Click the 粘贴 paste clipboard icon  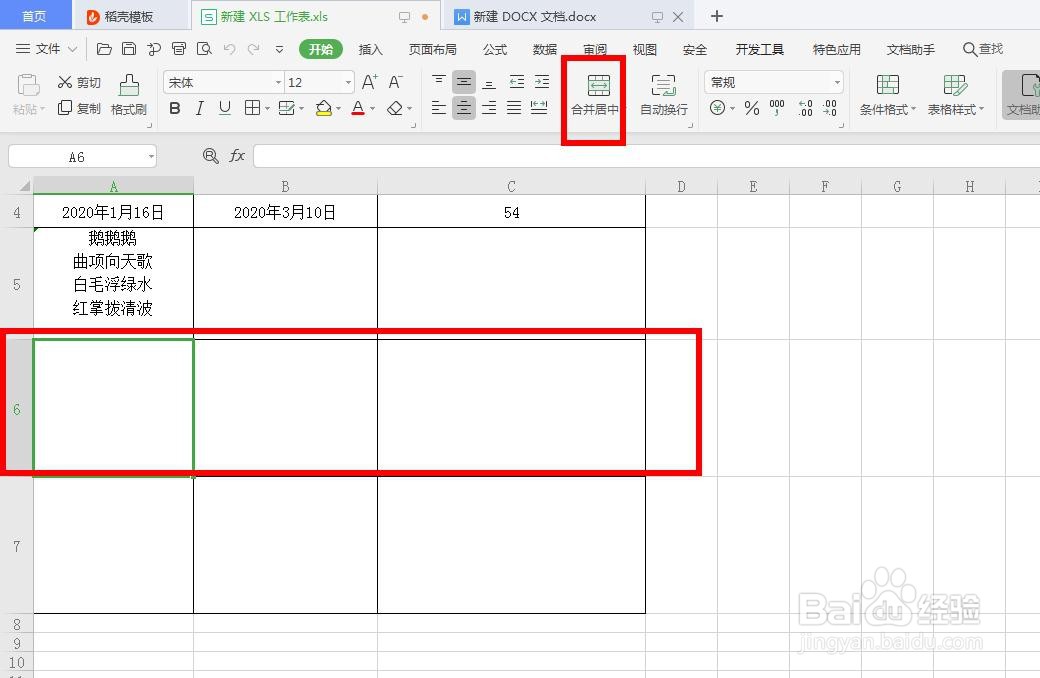click(x=29, y=86)
